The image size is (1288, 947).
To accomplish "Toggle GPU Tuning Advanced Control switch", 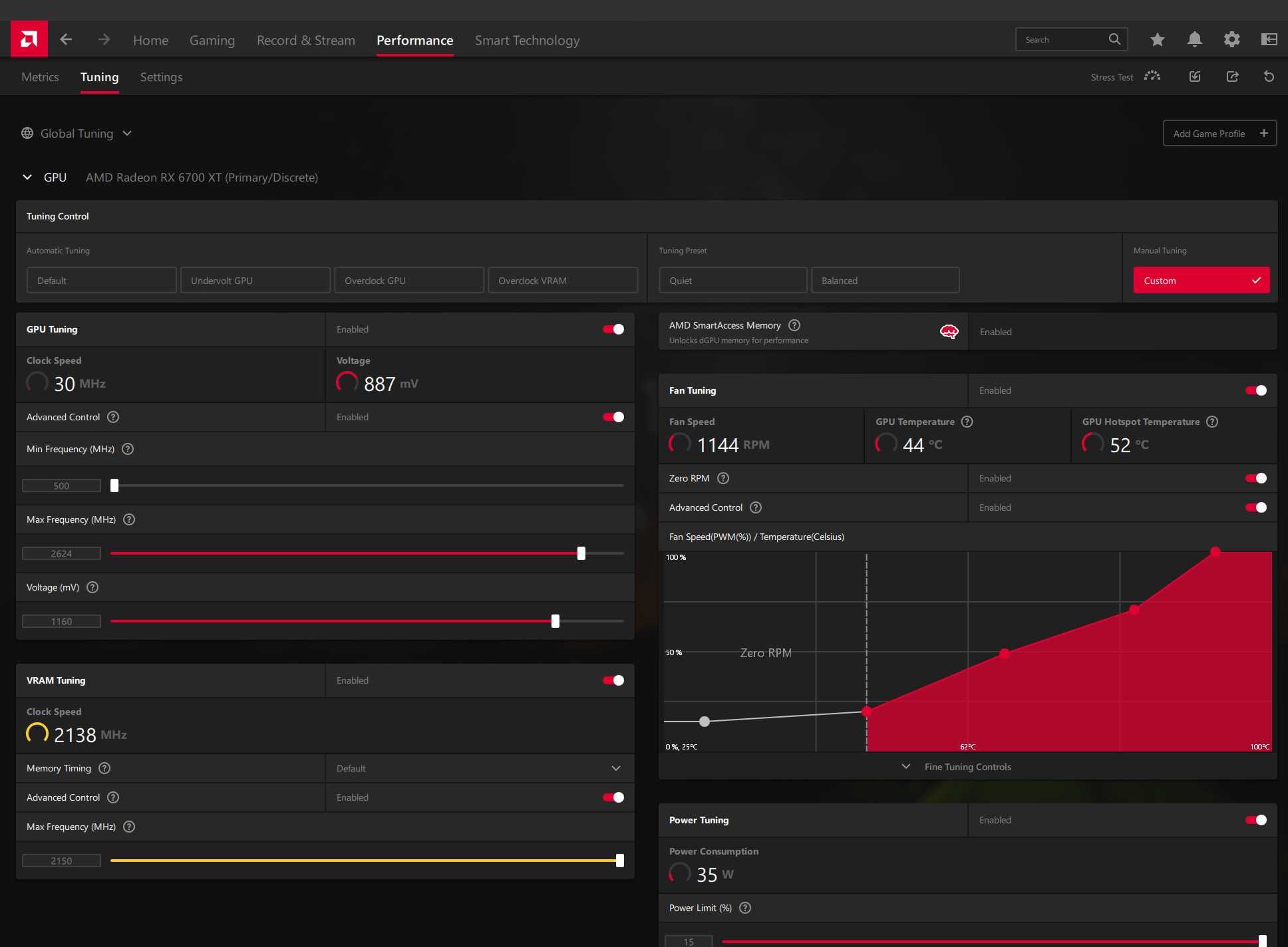I will [613, 417].
